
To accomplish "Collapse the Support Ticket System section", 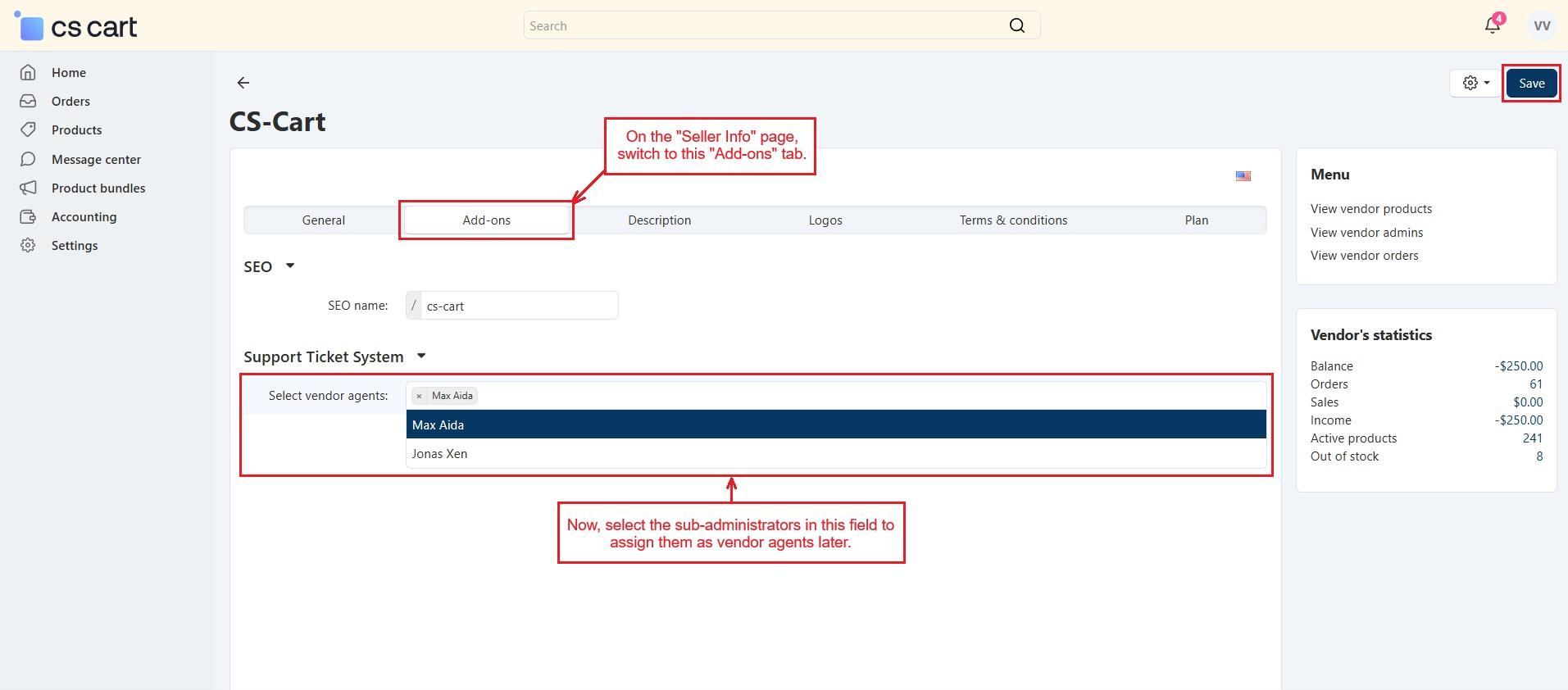I will [x=421, y=356].
